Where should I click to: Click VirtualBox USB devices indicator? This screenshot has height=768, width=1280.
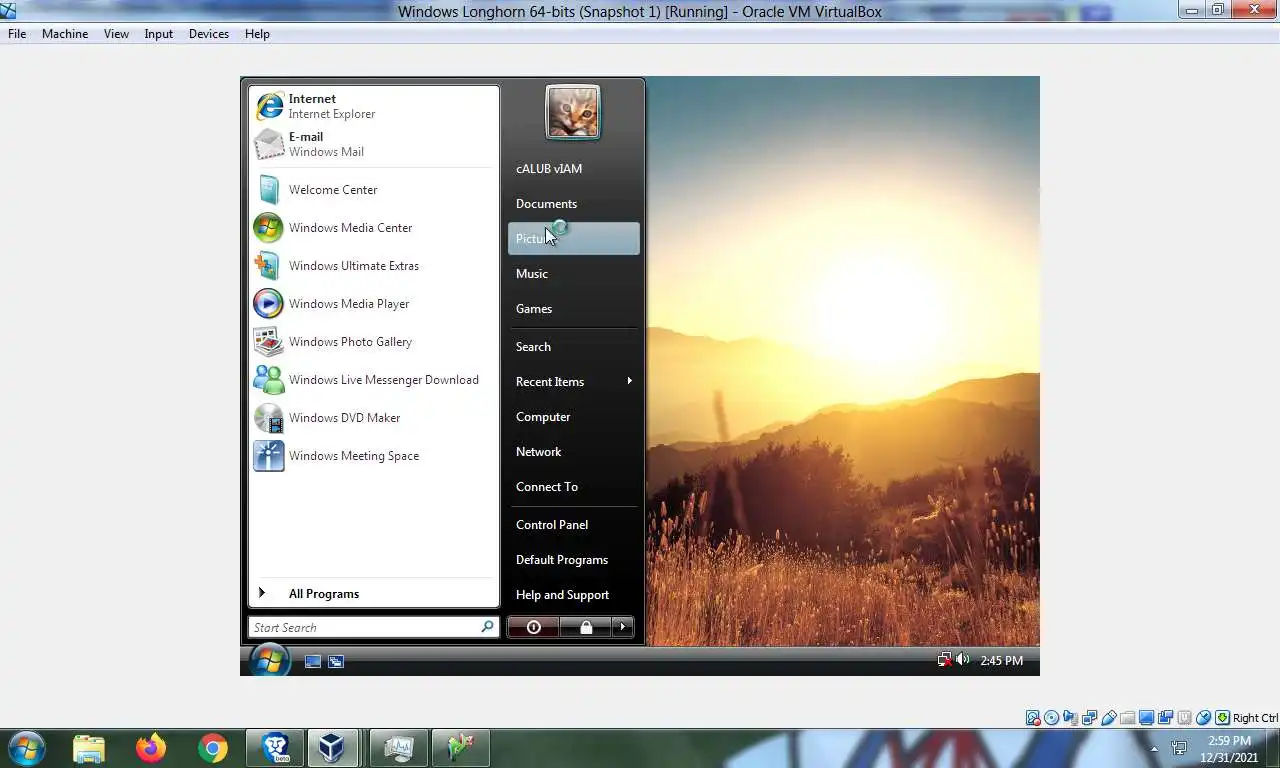(1109, 718)
